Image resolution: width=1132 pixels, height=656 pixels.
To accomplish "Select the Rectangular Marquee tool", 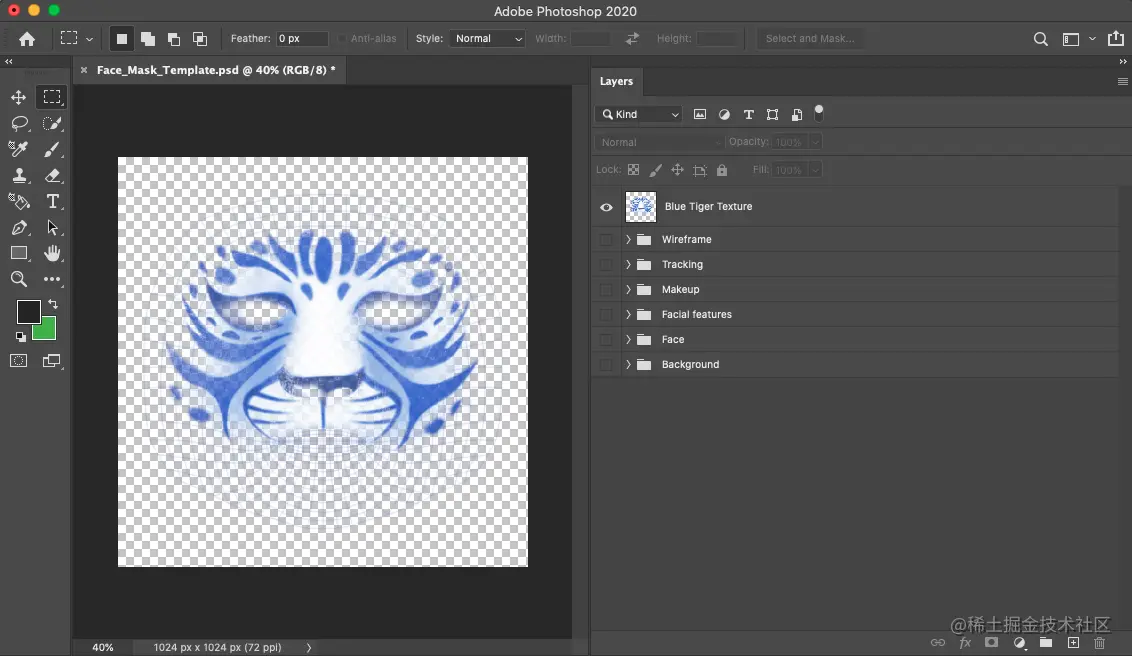I will click(52, 97).
